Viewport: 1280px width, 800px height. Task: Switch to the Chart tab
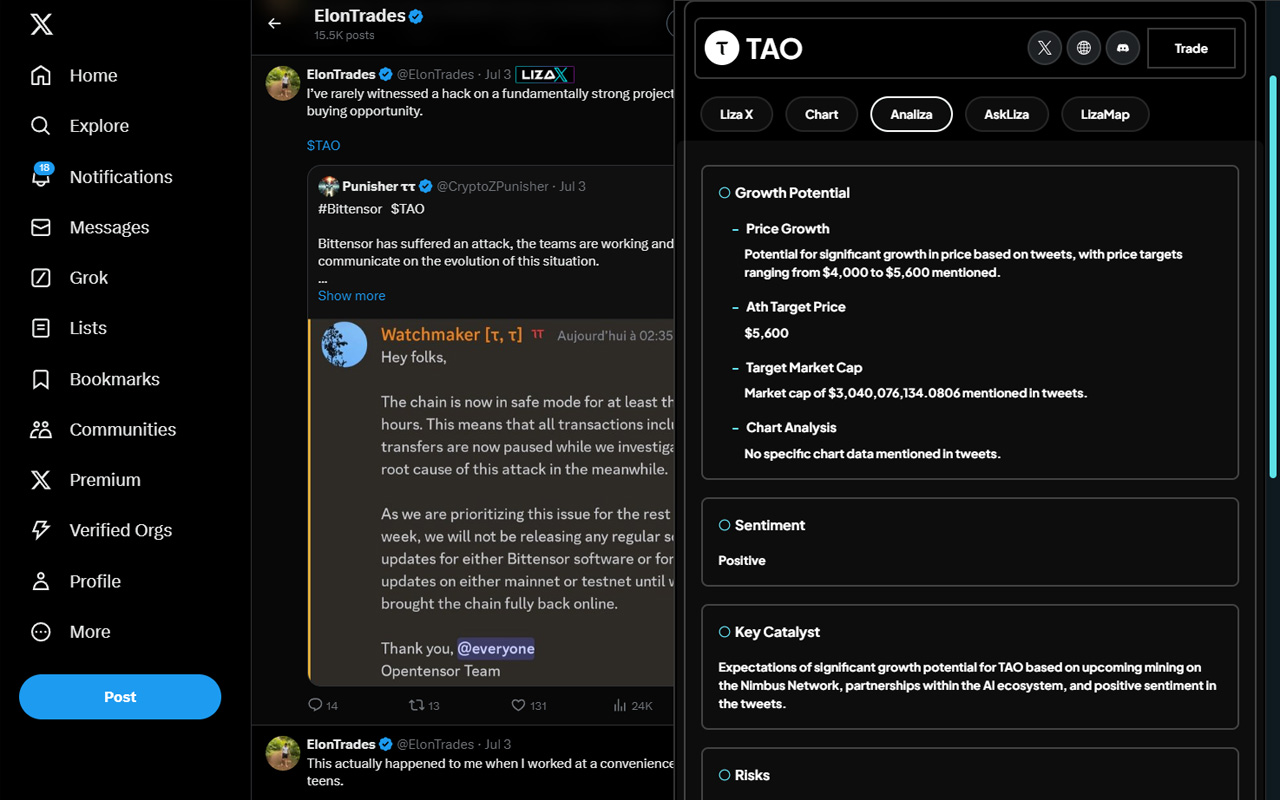(821, 114)
